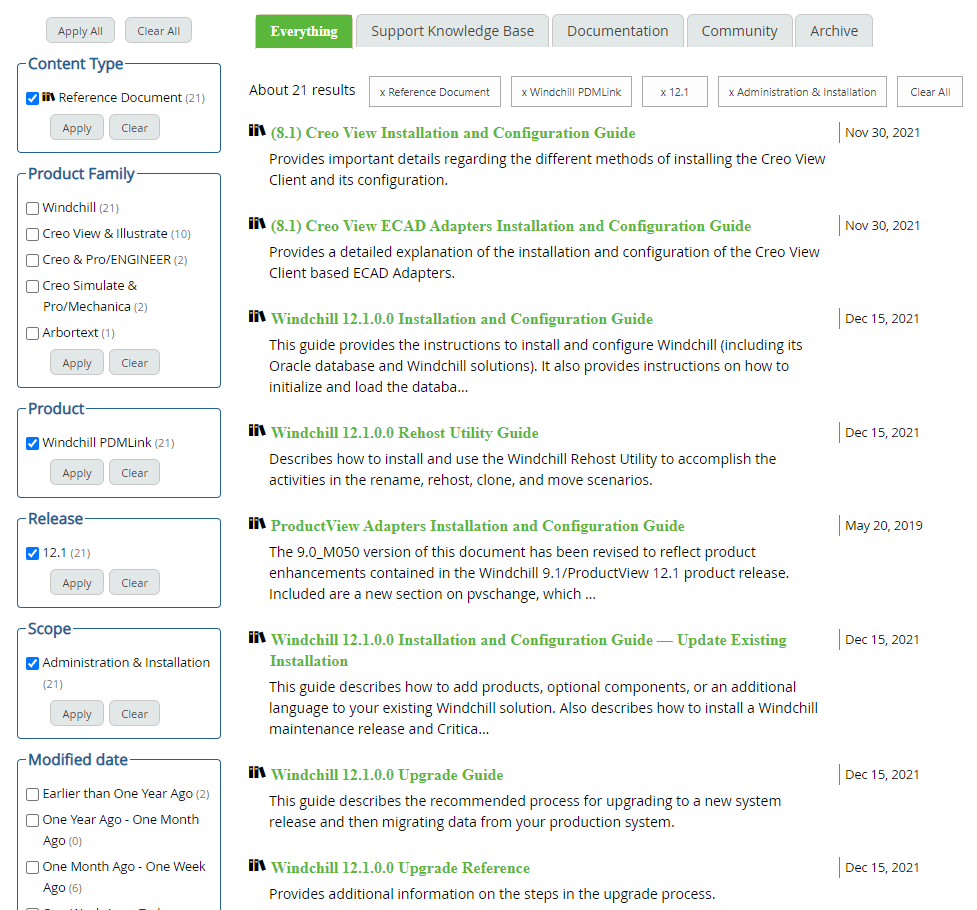
Task: Click icon next to Windchill 12.1.0.0 Upgrade Guide
Action: [x=257, y=772]
